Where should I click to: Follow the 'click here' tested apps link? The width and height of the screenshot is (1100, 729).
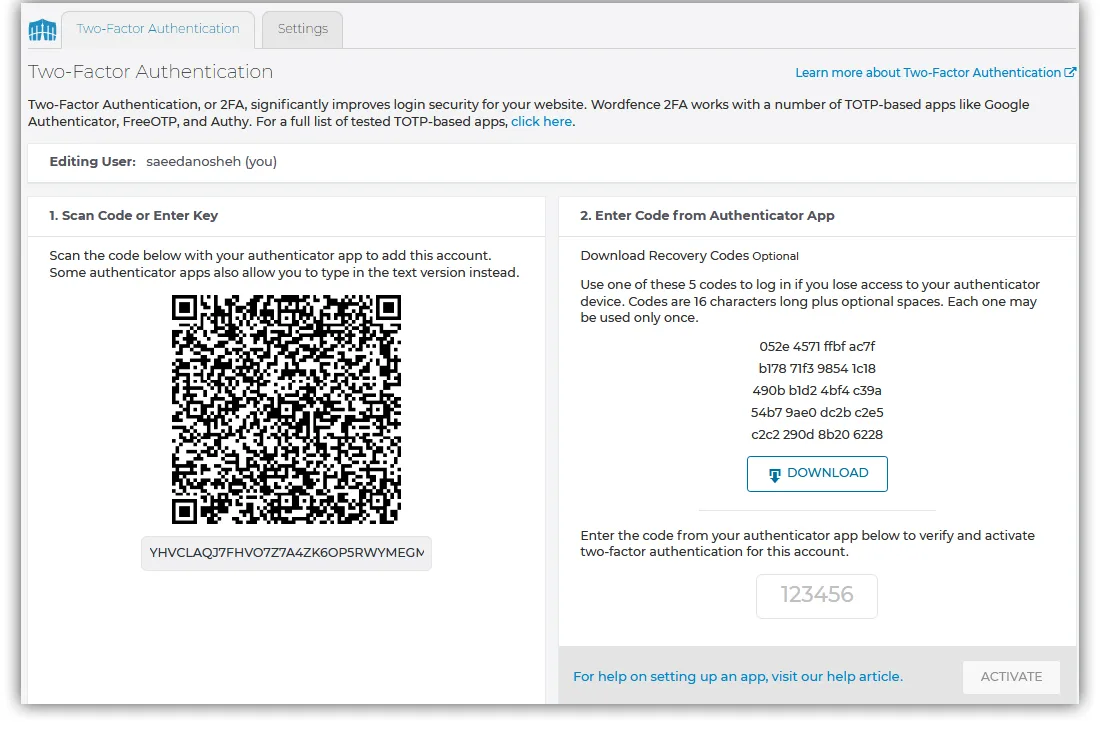[541, 121]
